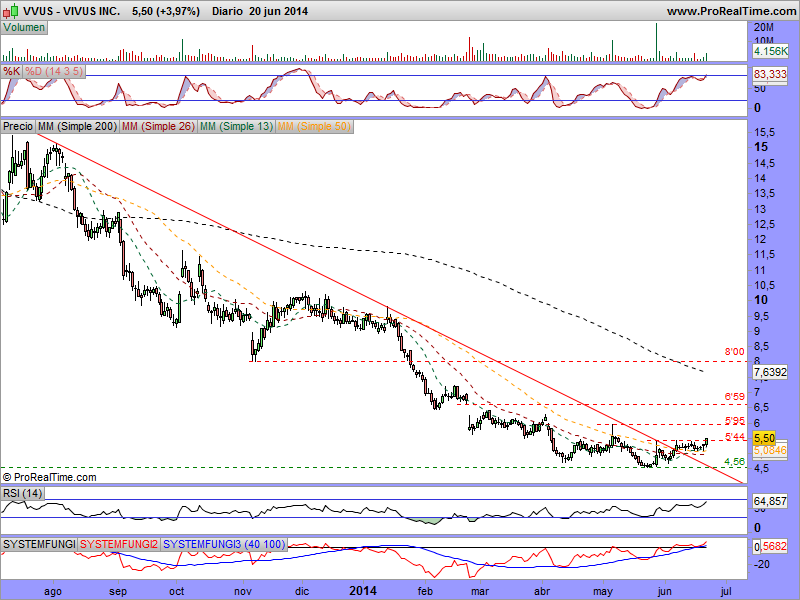This screenshot has width=800, height=600.
Task: Click the 7,6392 moving average value box
Action: tap(770, 372)
